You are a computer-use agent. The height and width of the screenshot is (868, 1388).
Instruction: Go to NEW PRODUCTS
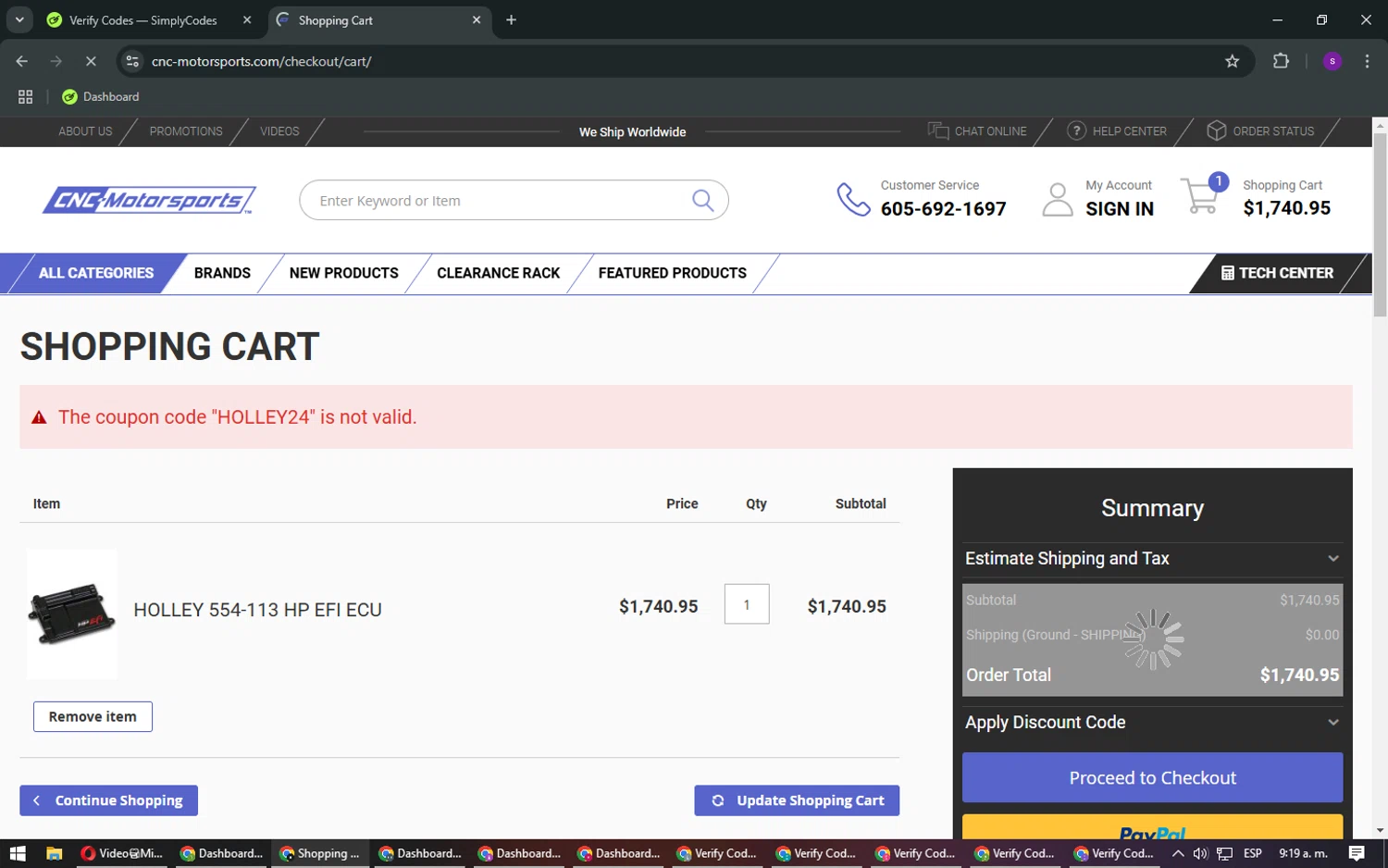[x=343, y=273]
